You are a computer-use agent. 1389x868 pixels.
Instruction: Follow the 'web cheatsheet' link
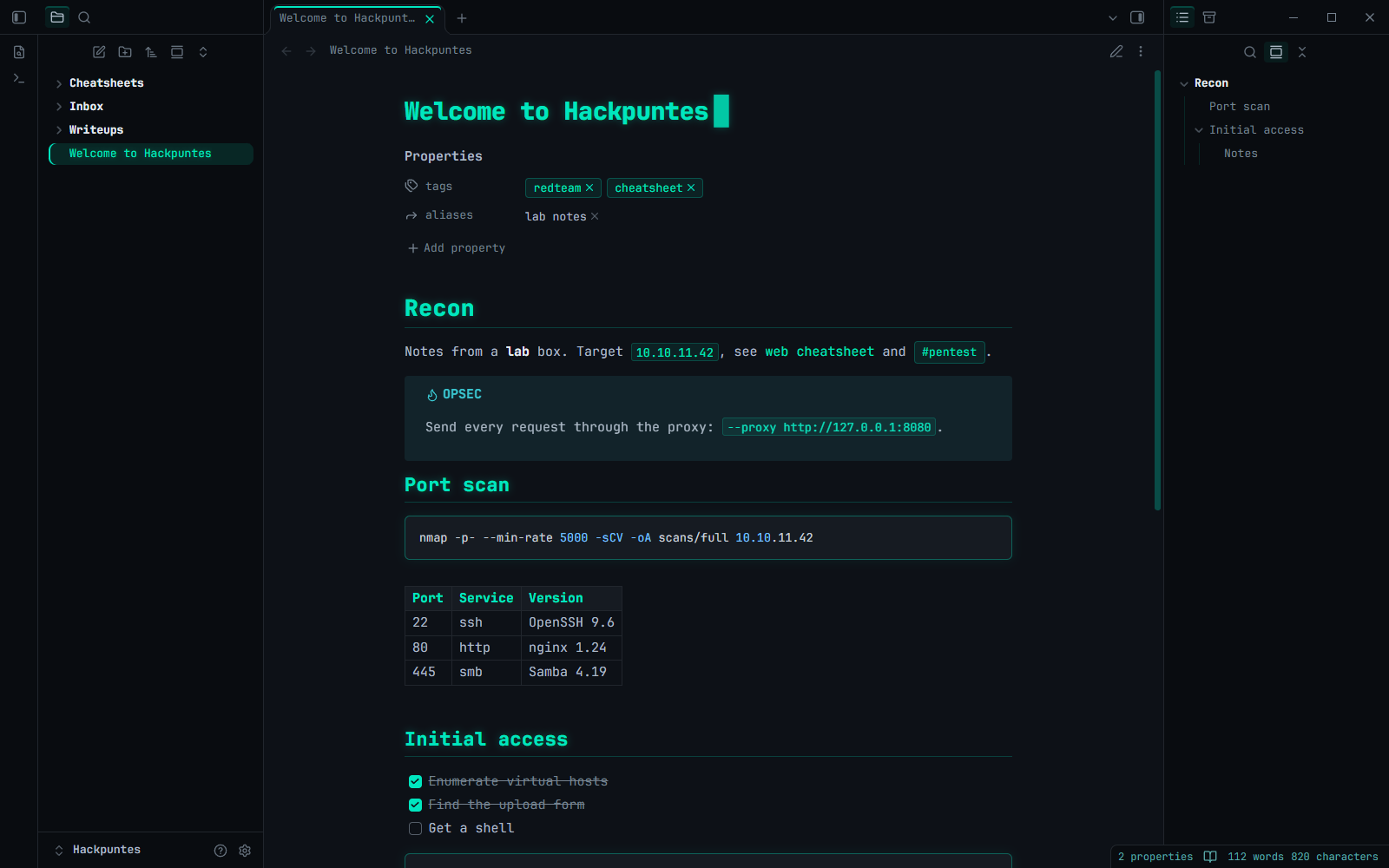point(820,352)
